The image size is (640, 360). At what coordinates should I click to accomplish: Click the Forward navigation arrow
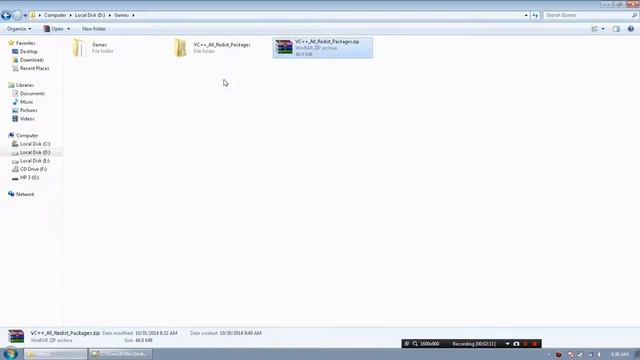(x=17, y=16)
